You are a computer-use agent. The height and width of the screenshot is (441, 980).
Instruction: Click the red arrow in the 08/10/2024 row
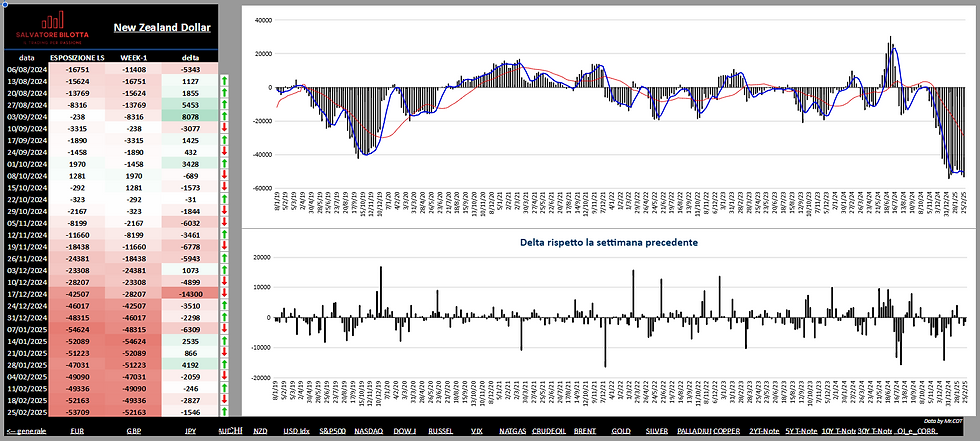coord(224,175)
